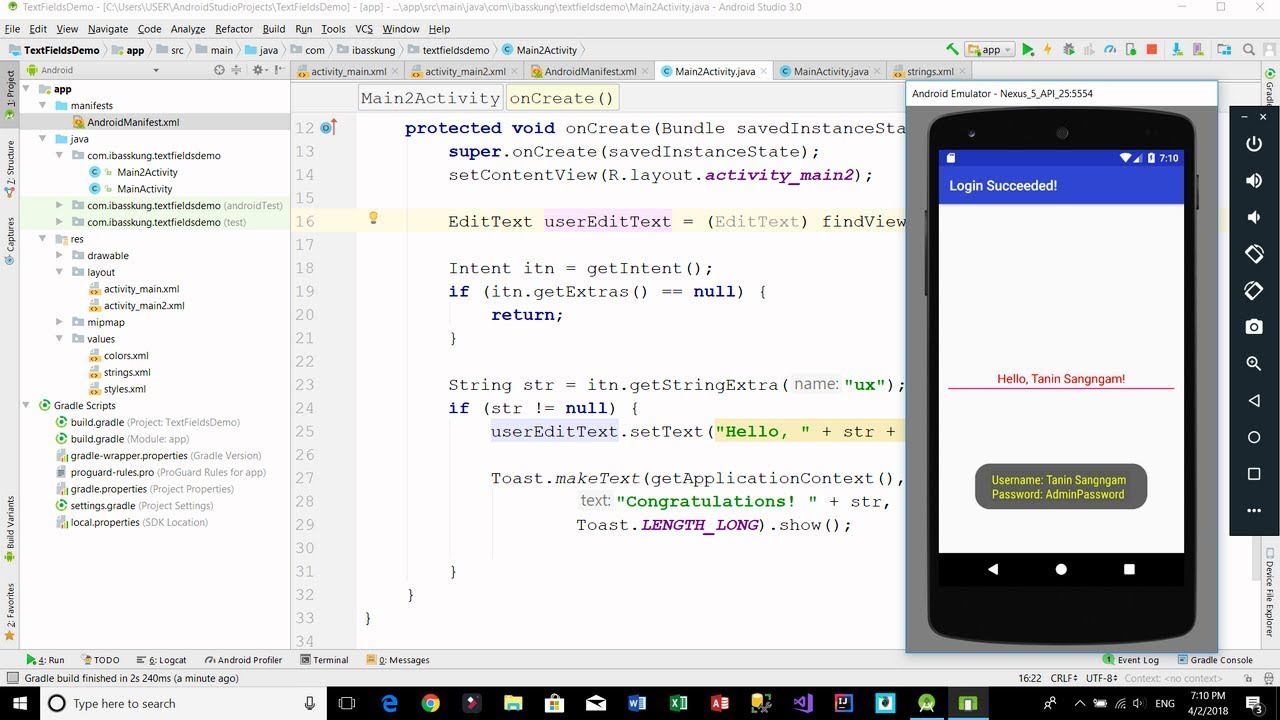Open the Android Profiler gauge toolbar icon
1280x720 pixels.
(x=1111, y=49)
